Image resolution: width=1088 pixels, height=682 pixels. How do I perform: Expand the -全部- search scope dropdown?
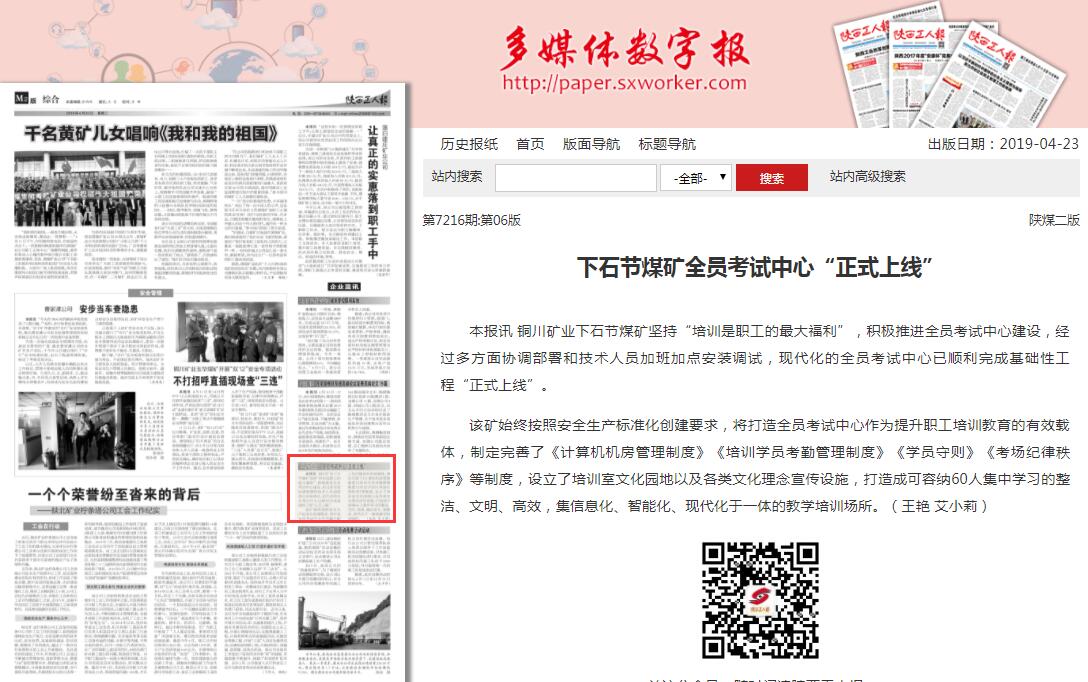coord(695,178)
